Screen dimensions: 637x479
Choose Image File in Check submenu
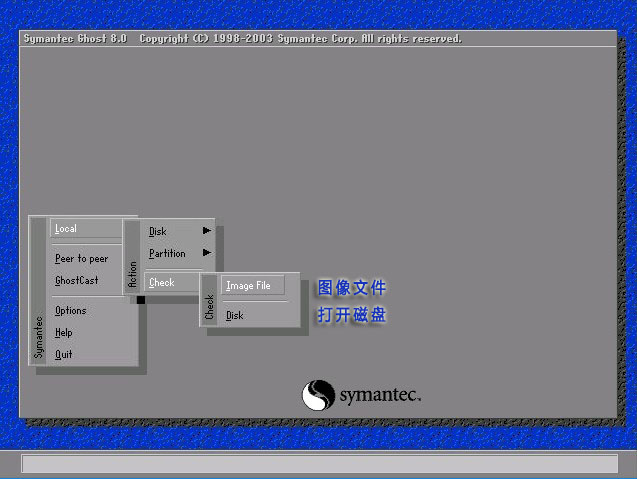click(253, 285)
